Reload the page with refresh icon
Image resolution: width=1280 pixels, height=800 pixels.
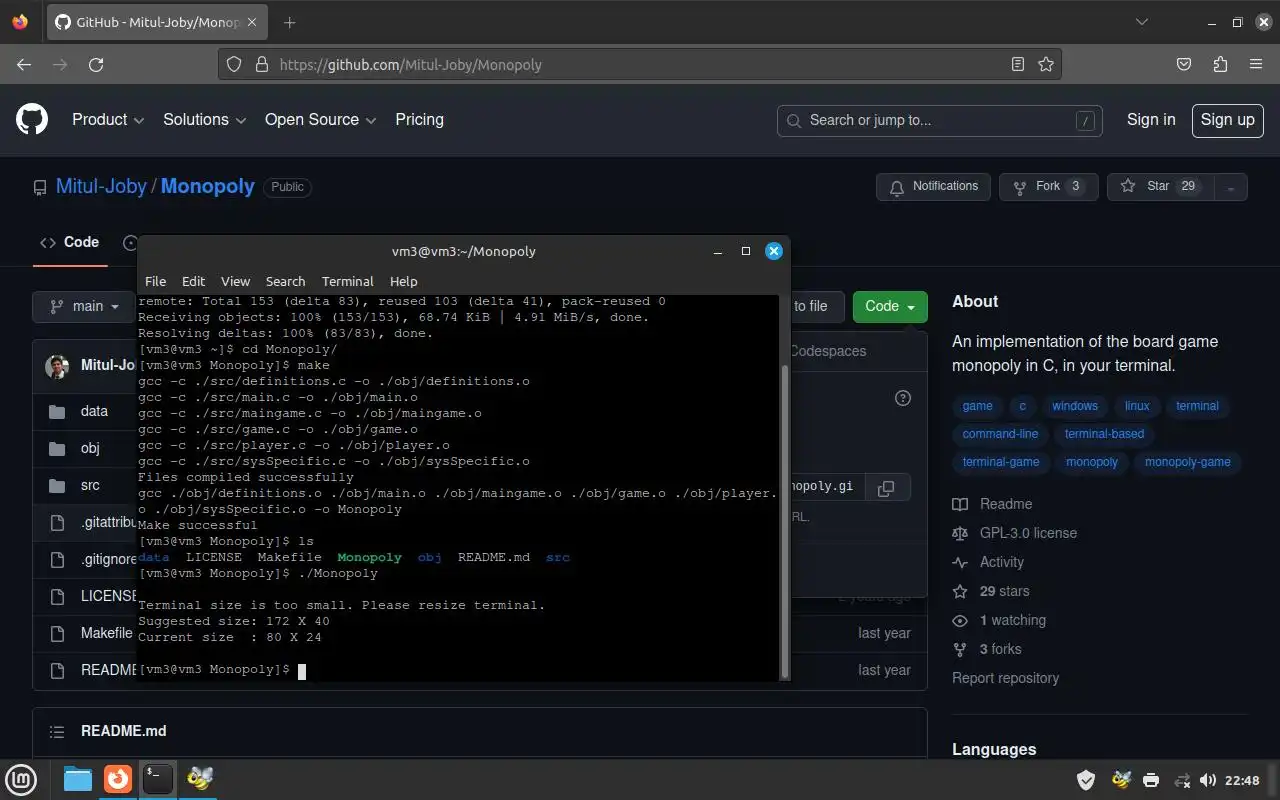(96, 64)
